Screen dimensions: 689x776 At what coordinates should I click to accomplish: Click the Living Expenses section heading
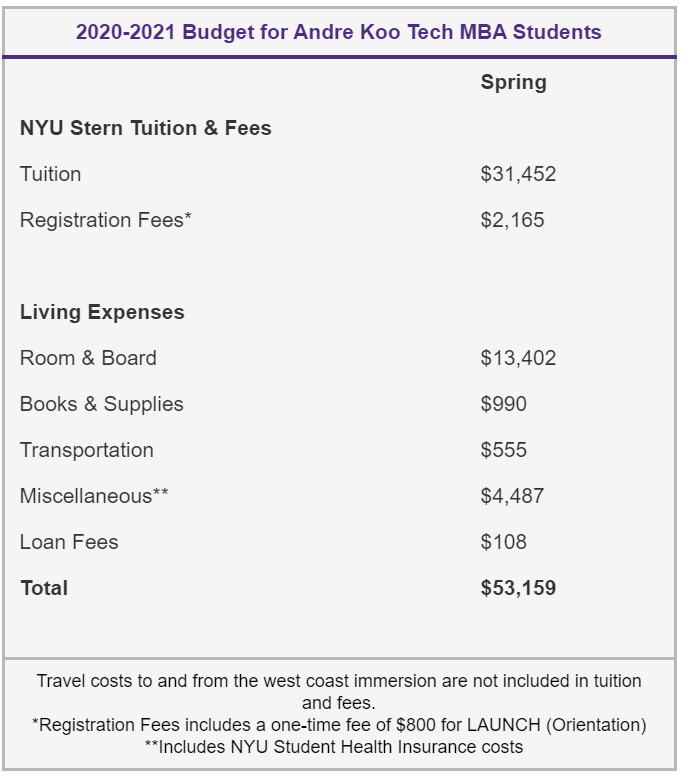tap(102, 312)
